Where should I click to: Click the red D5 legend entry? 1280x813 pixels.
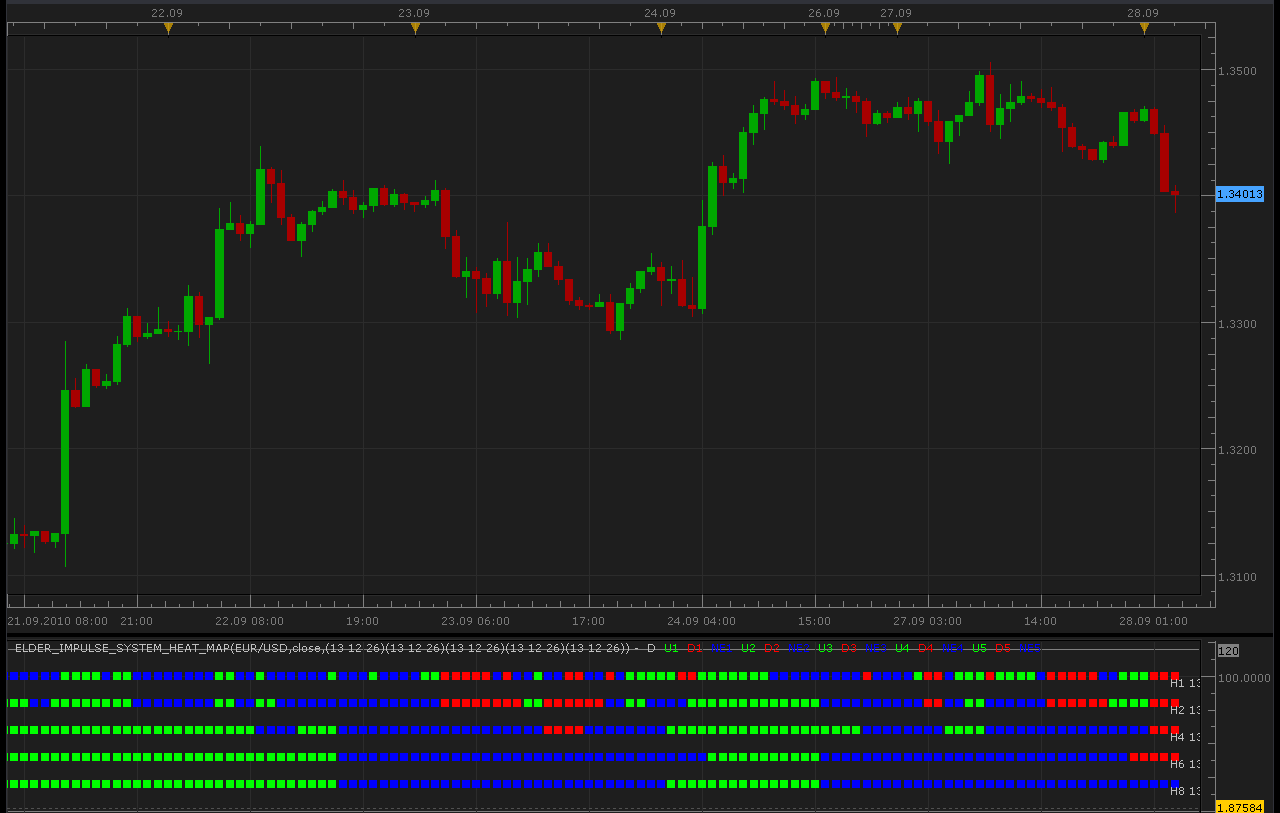[x=1002, y=648]
